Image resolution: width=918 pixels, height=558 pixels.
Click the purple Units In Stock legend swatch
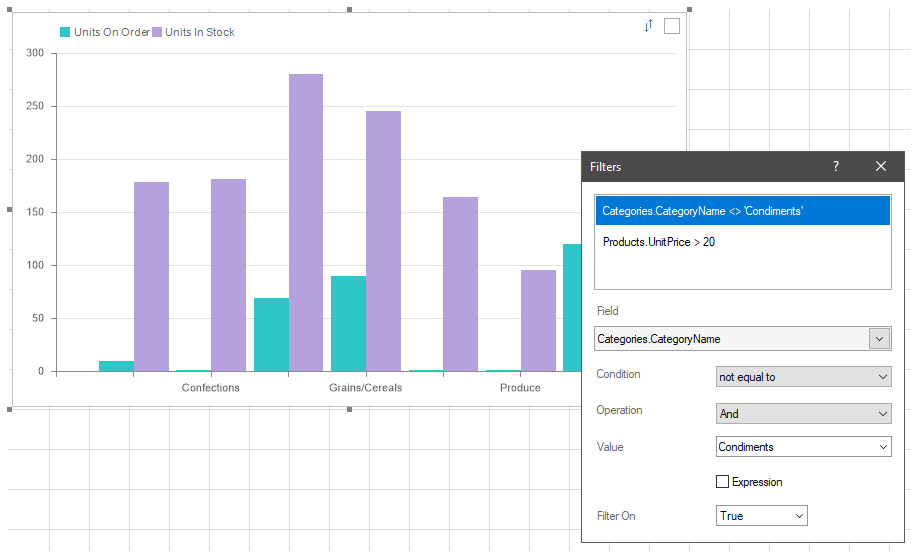pyautogui.click(x=157, y=32)
